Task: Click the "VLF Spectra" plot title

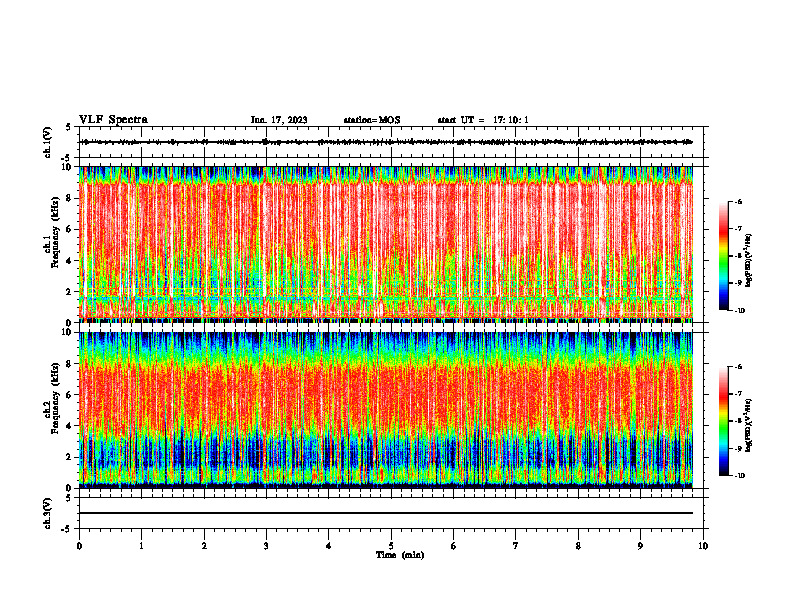Action: tap(113, 120)
